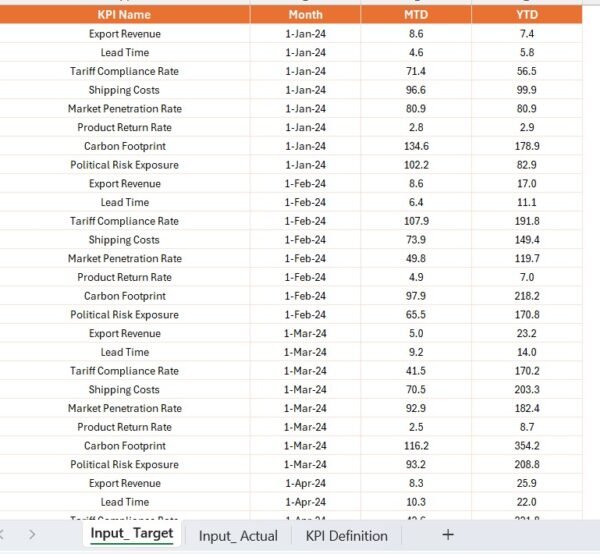Select Shipping Costs cell for 1-Jan-24
600x554 pixels.
coord(125,90)
